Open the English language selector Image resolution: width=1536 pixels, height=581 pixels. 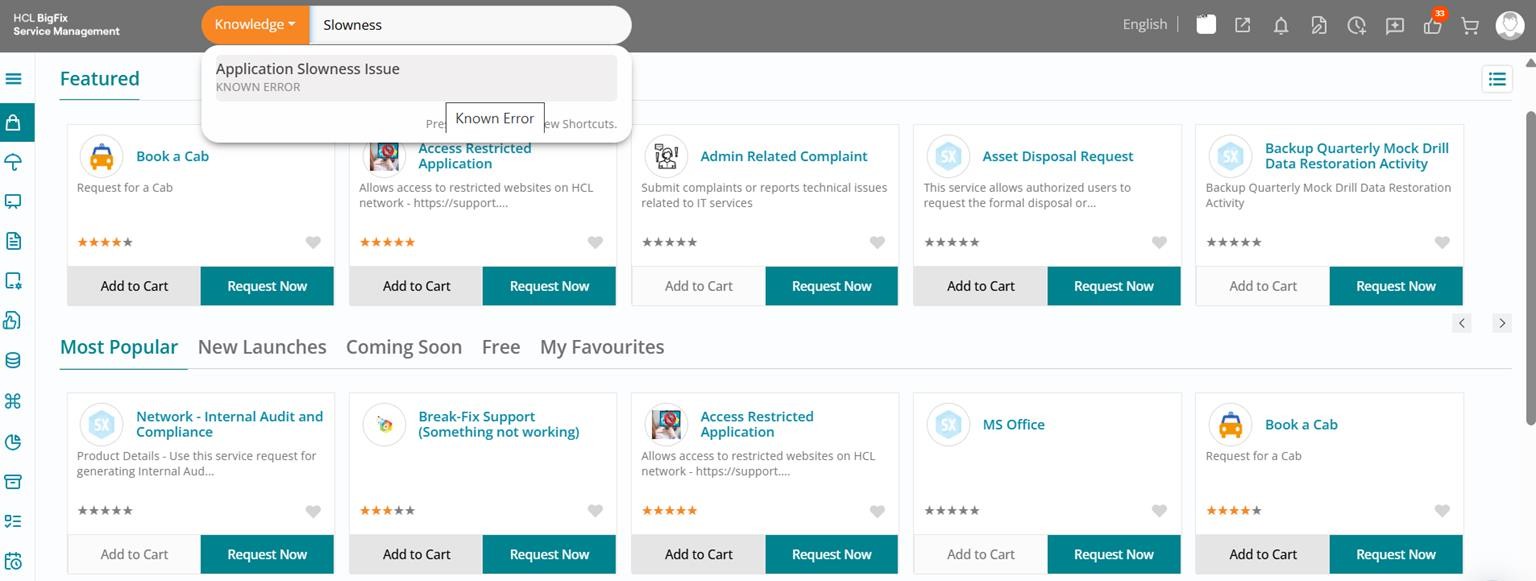point(1145,25)
